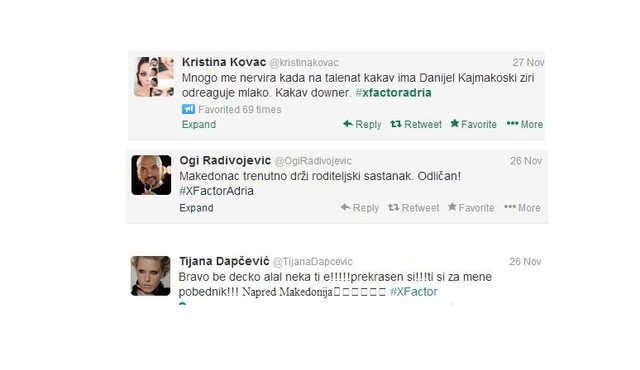
Task: Open the 27 Nov tweet timestamp
Action: pos(528,62)
